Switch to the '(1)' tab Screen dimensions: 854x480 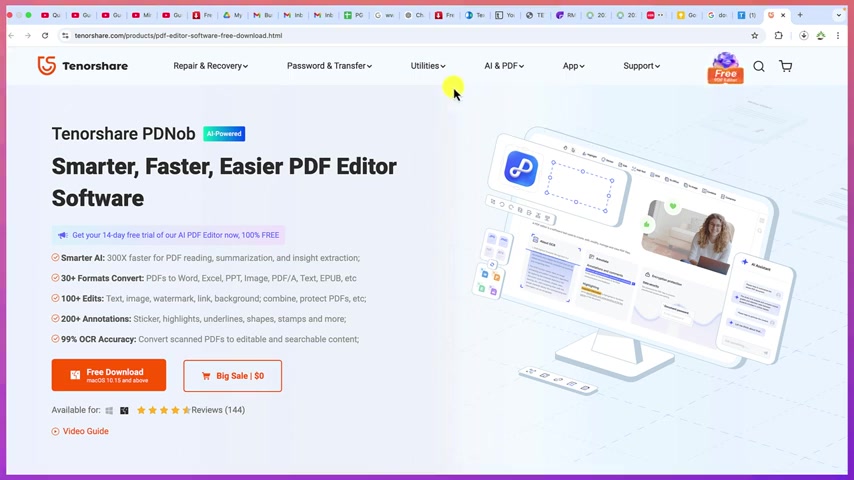coord(747,15)
